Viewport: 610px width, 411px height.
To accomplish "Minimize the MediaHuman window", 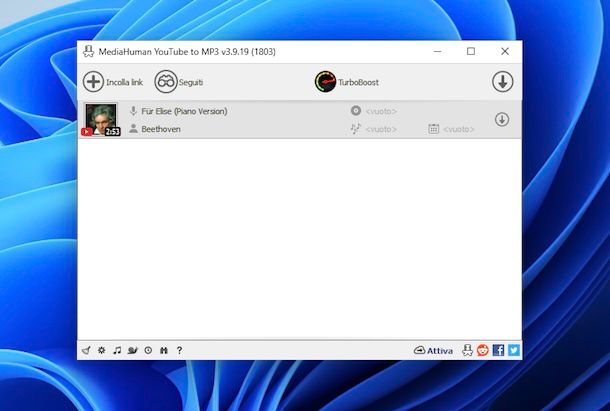I will click(438, 51).
